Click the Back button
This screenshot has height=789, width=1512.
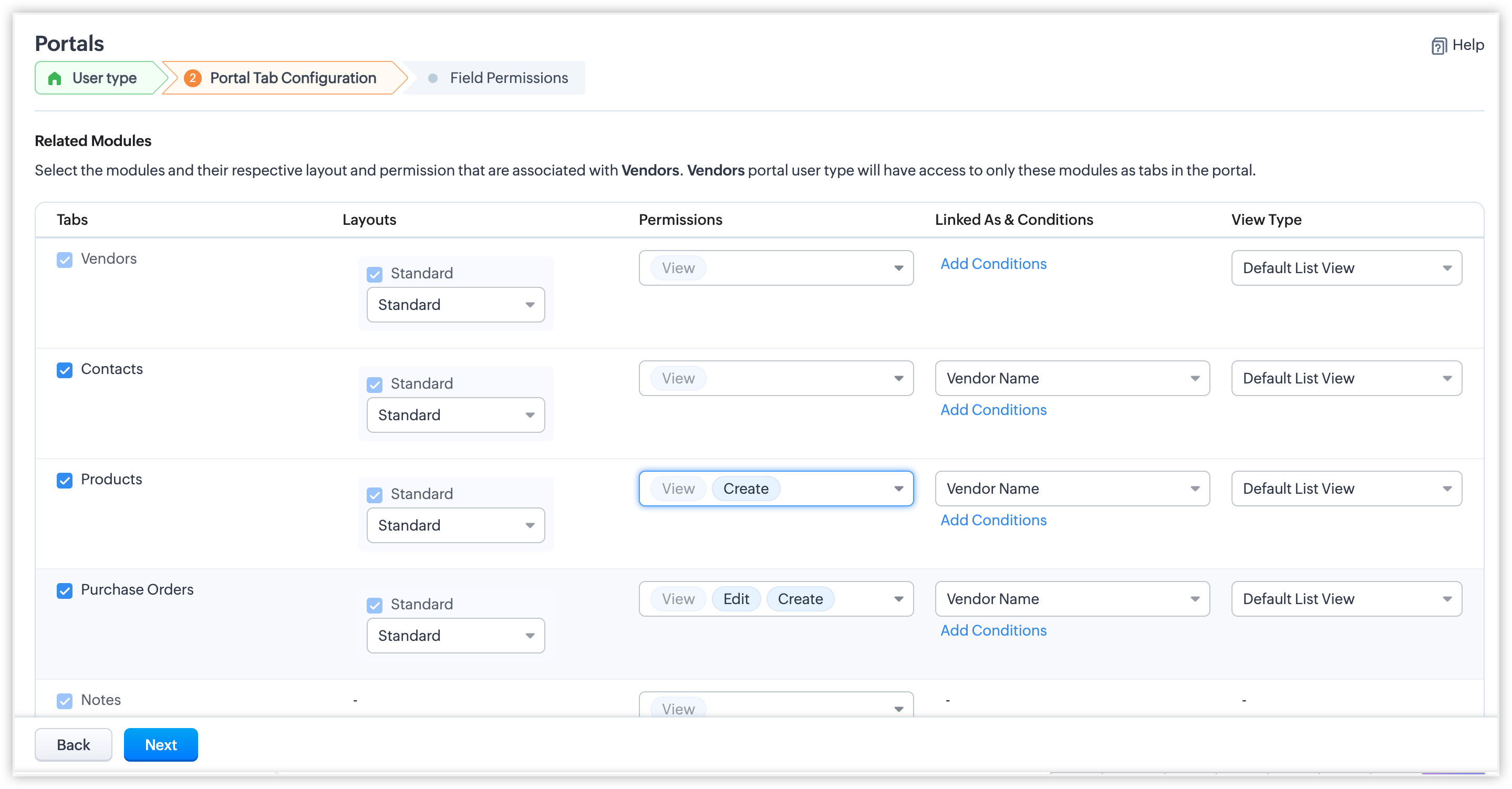74,744
